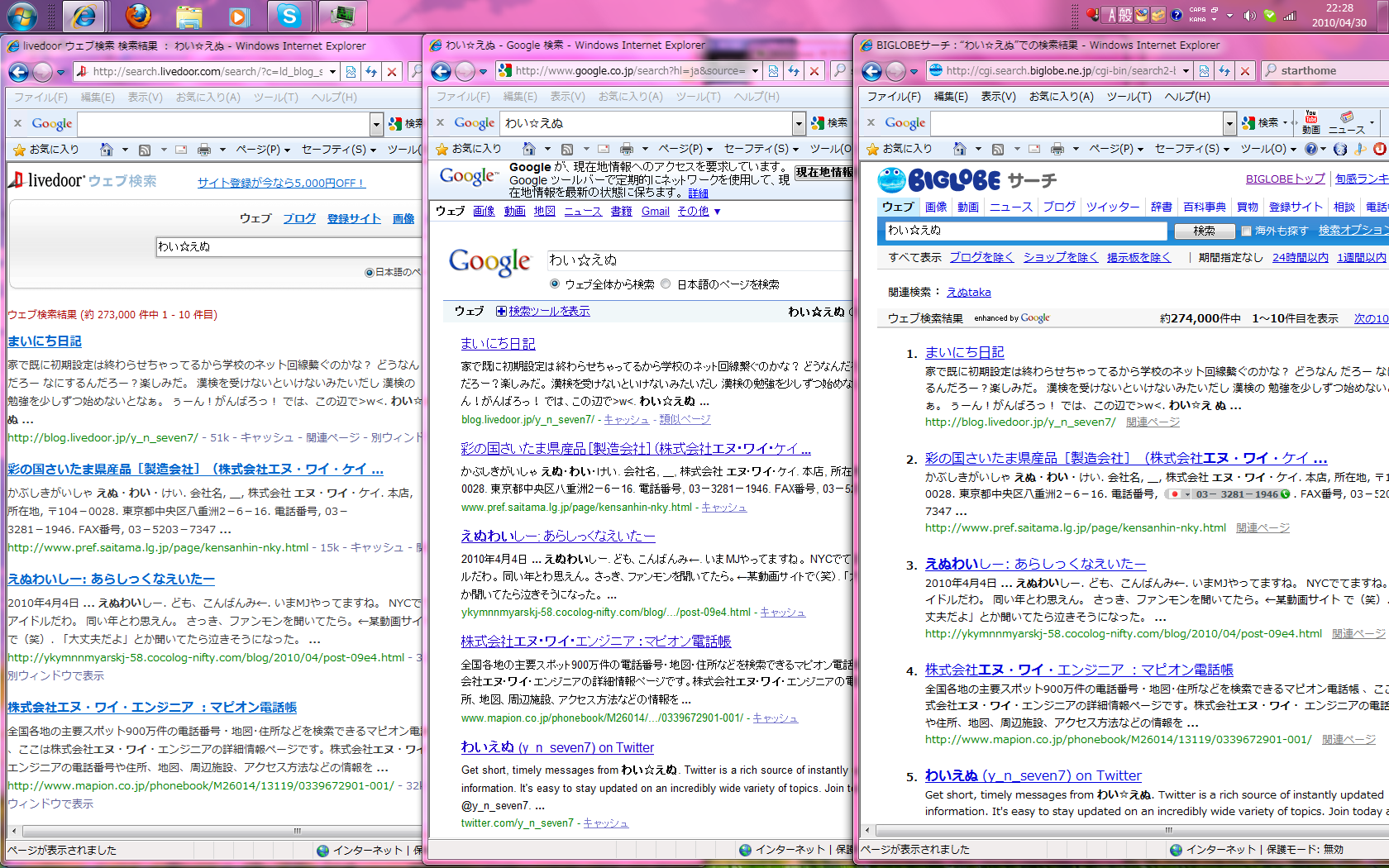This screenshot has width=1389, height=868.
Task: Click ニュース icon in BIGLOBE Google toolbar
Action: click(1347, 122)
